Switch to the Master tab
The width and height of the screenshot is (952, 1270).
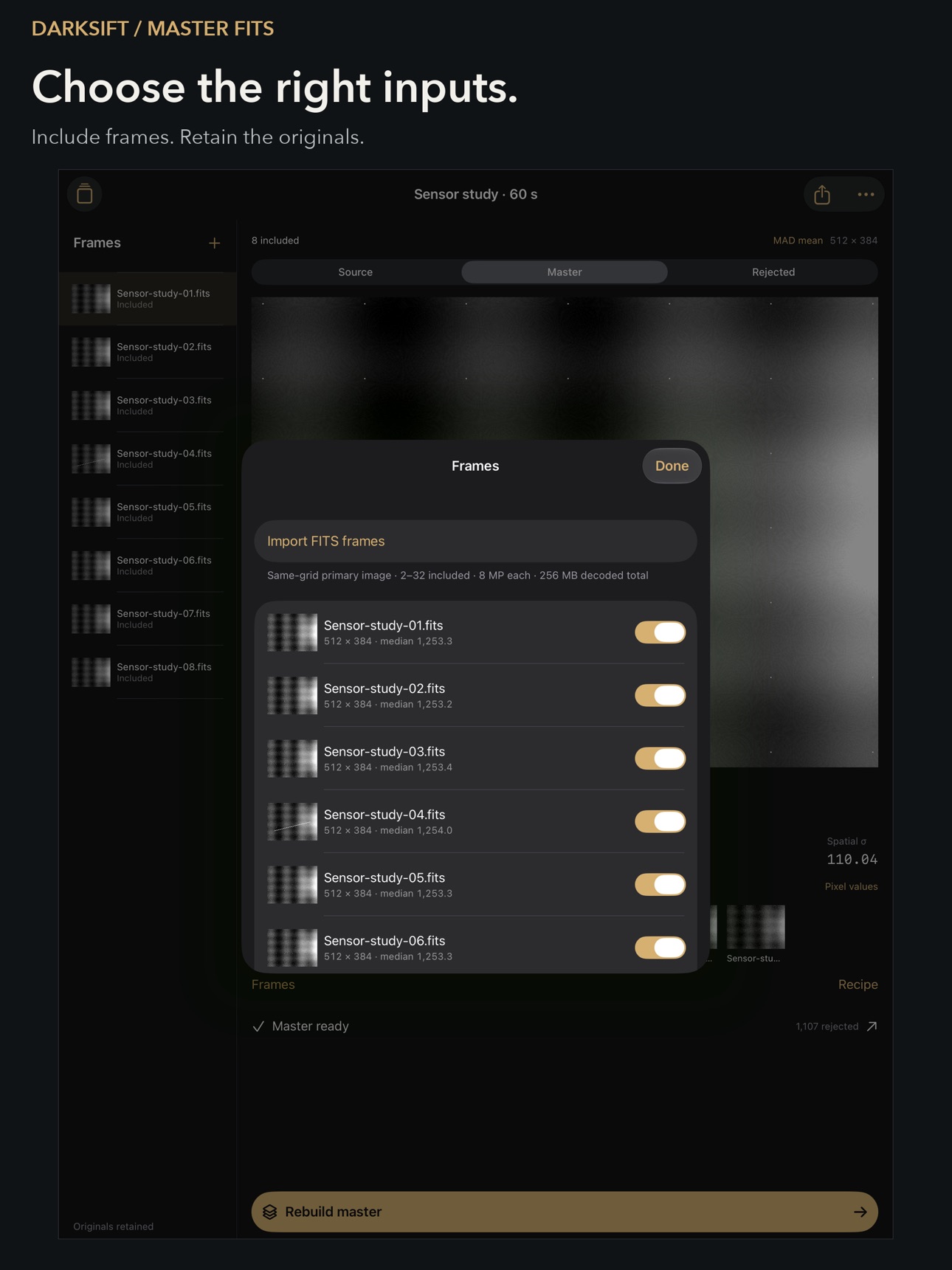[x=565, y=272]
